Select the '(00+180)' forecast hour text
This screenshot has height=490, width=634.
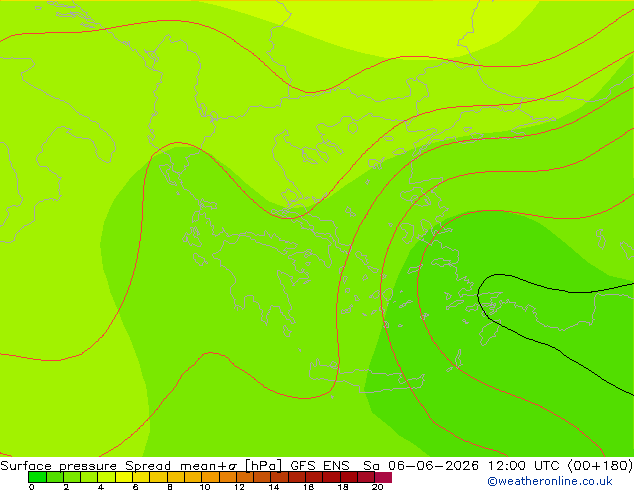pos(600,465)
